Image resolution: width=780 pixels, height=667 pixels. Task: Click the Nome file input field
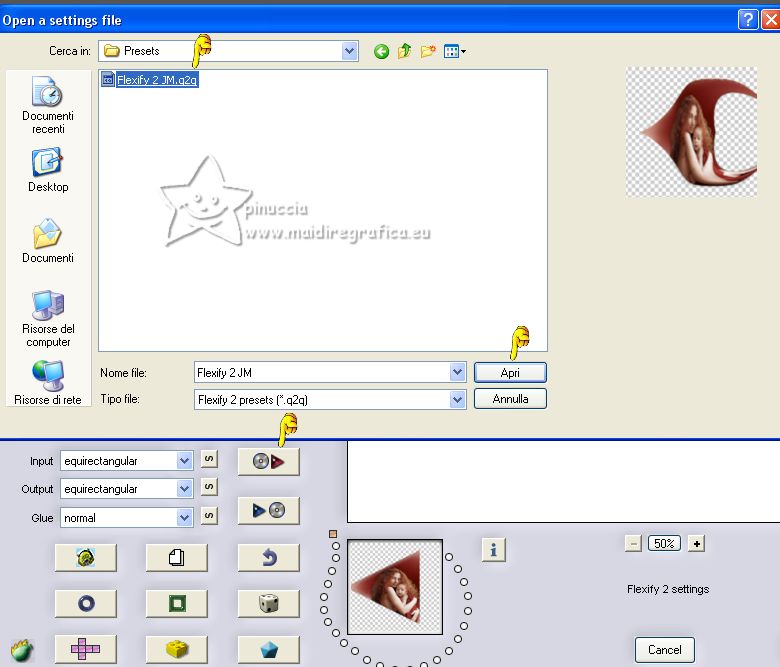(x=322, y=373)
